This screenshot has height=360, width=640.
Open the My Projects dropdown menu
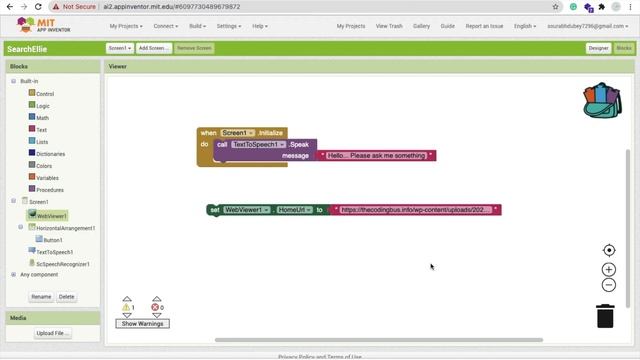tap(126, 26)
